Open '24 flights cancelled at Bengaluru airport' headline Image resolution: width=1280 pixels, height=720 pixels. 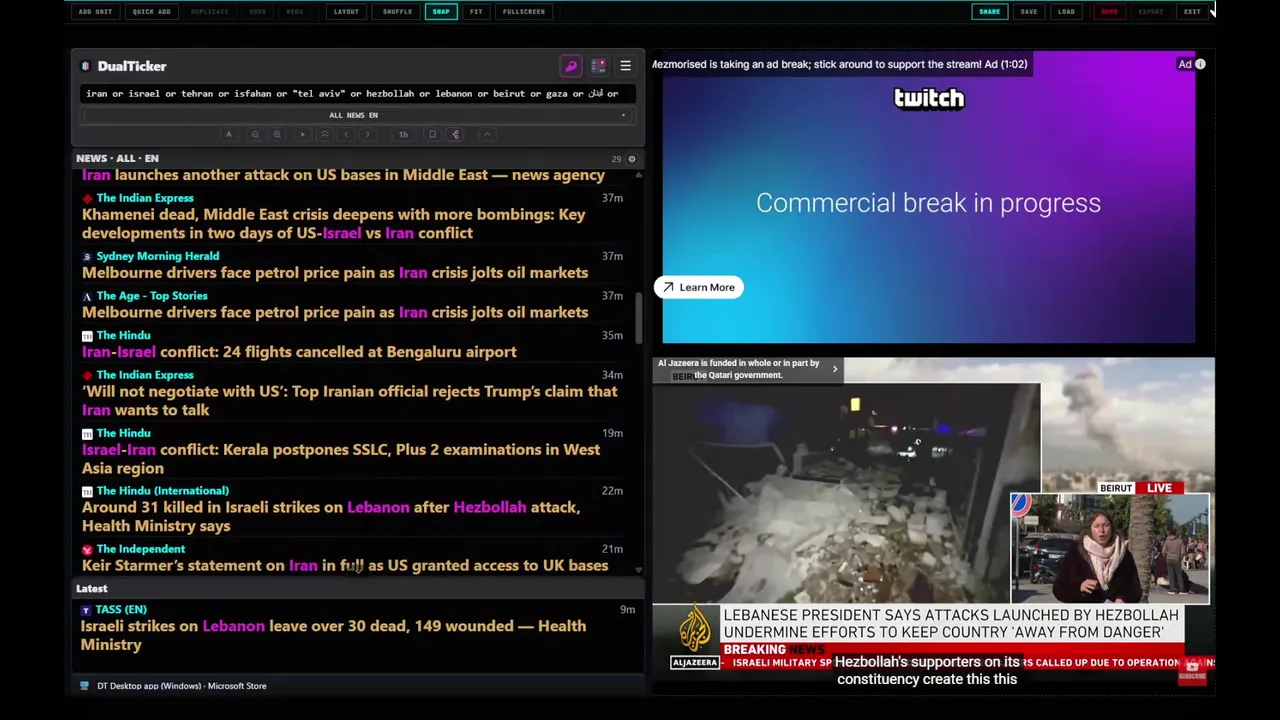coord(299,352)
